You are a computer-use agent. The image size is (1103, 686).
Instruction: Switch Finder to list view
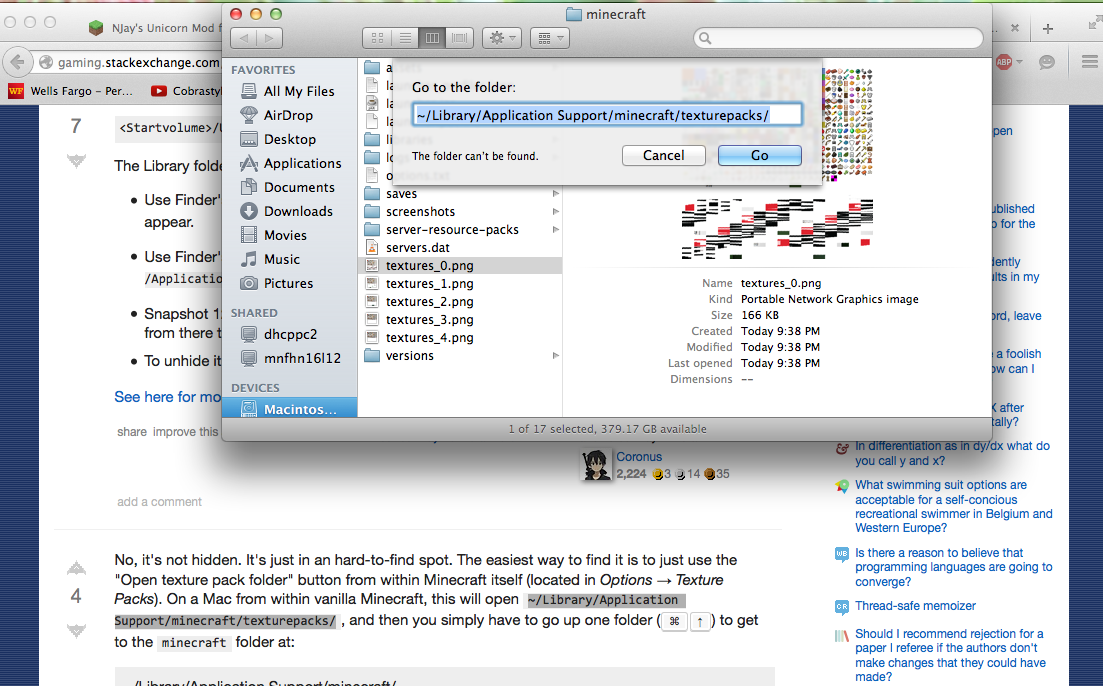(405, 38)
